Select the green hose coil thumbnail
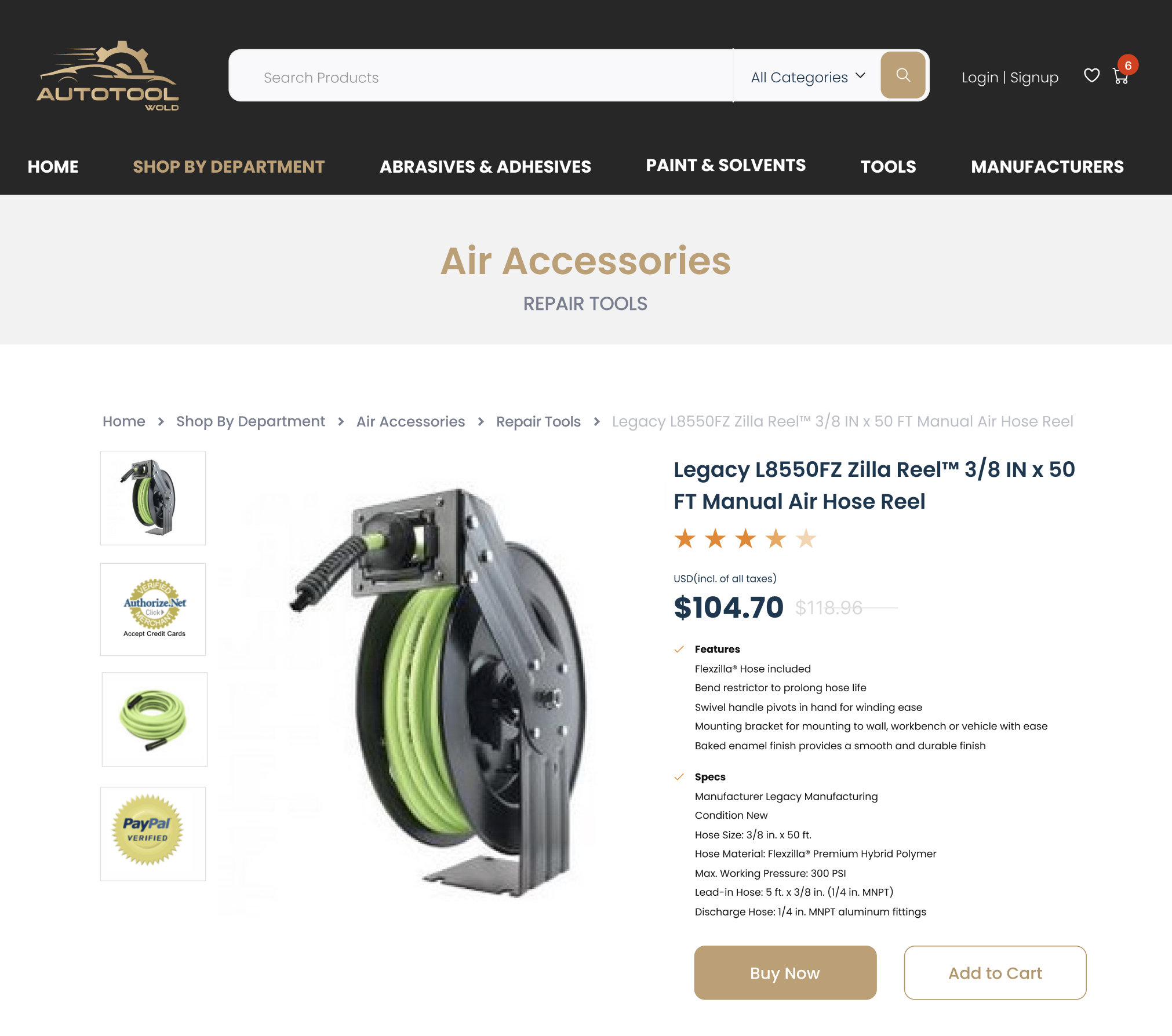This screenshot has width=1172, height=1036. (x=154, y=720)
